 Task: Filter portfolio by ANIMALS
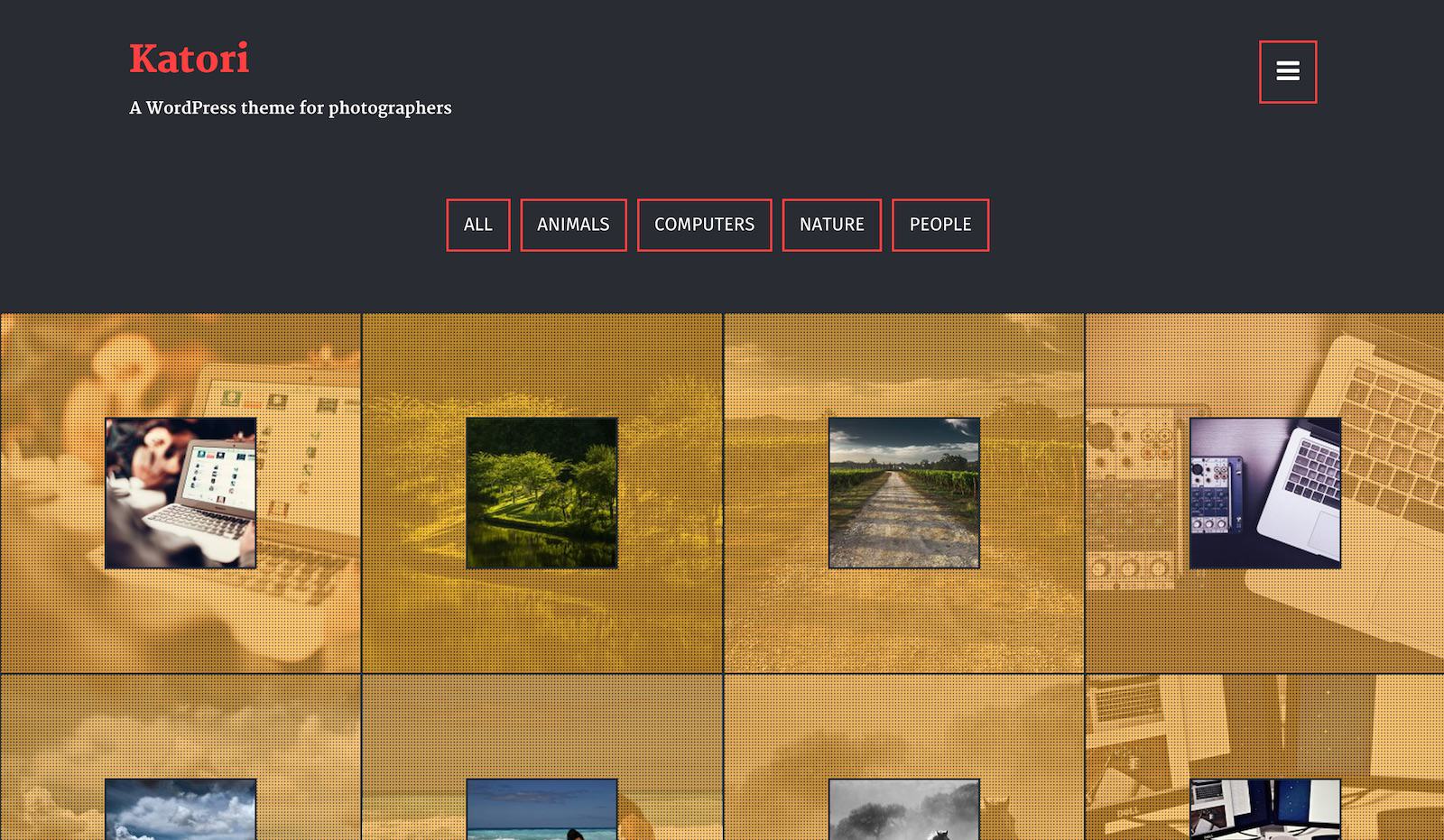point(573,225)
